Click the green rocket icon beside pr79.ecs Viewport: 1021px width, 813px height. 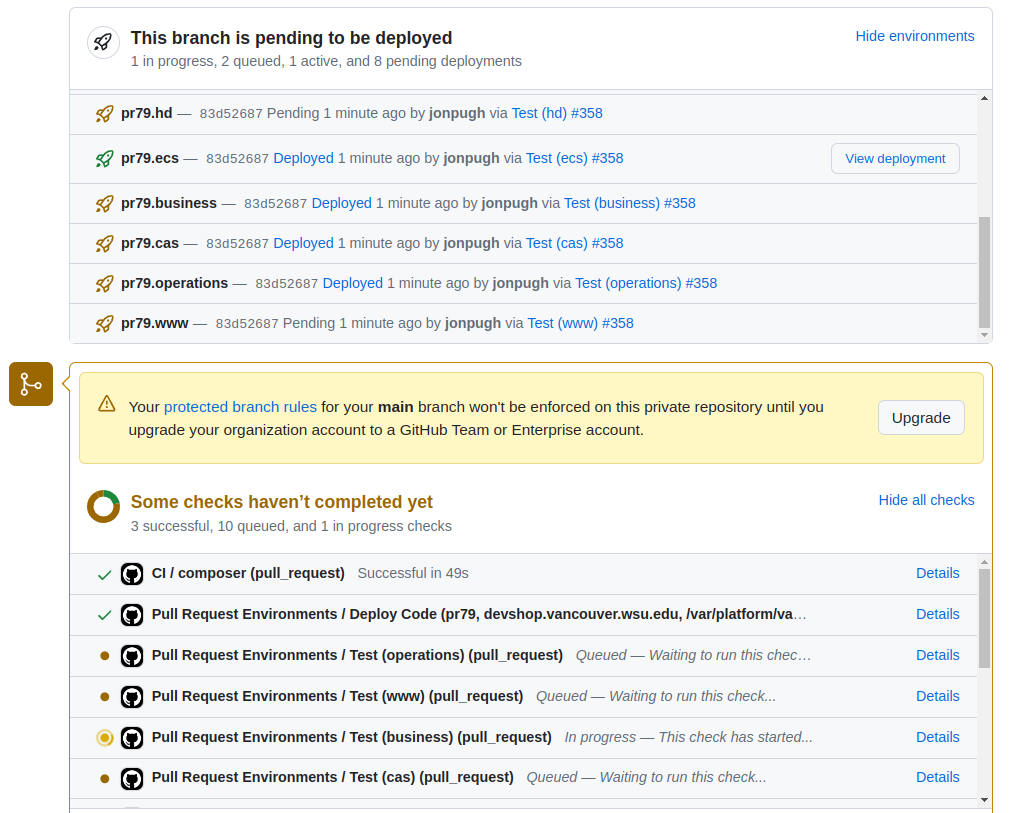[104, 158]
